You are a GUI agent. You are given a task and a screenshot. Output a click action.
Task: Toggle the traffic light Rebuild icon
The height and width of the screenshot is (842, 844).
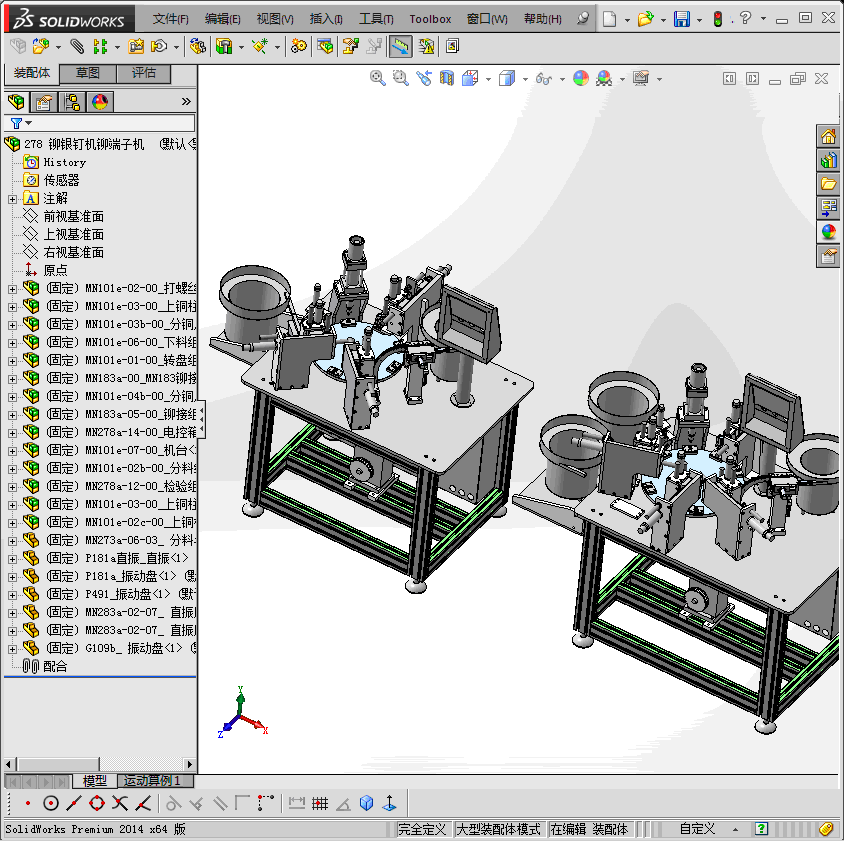coord(717,19)
